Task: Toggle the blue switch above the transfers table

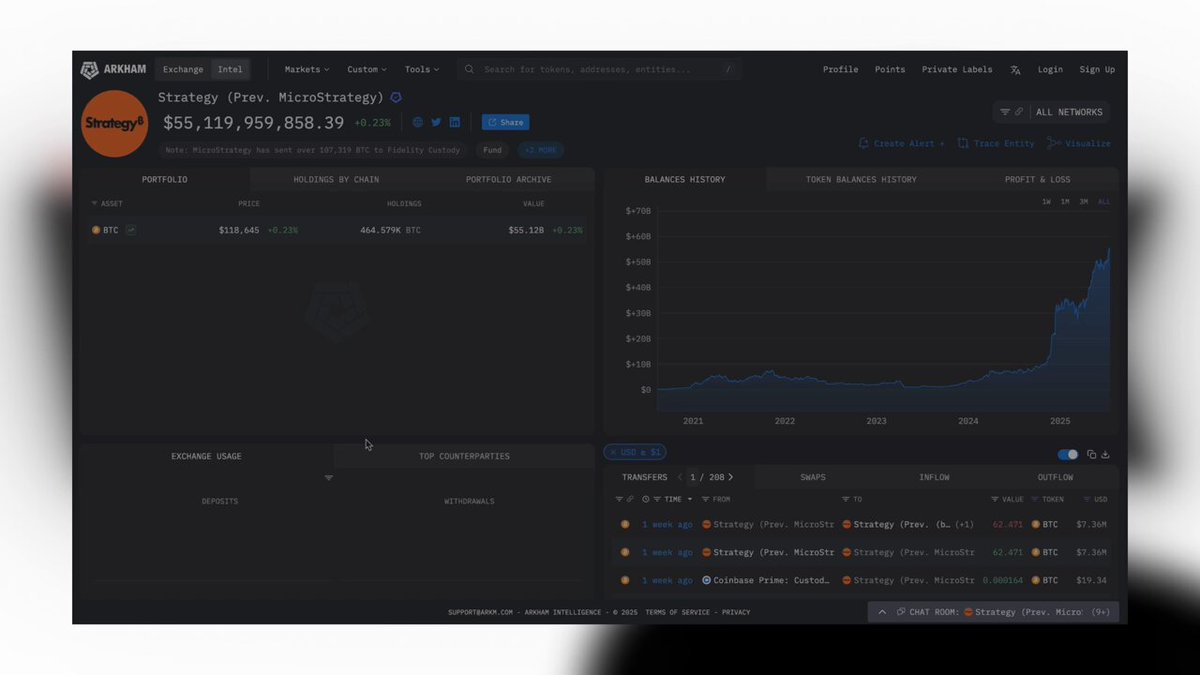Action: coord(1068,454)
